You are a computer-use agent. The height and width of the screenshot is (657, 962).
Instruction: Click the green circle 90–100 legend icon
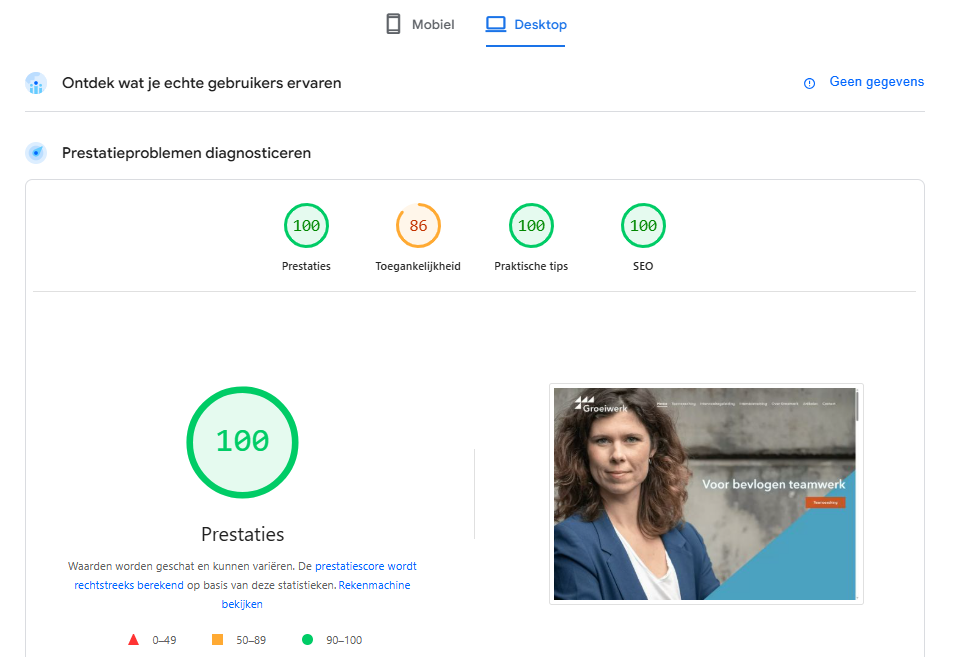(x=307, y=640)
